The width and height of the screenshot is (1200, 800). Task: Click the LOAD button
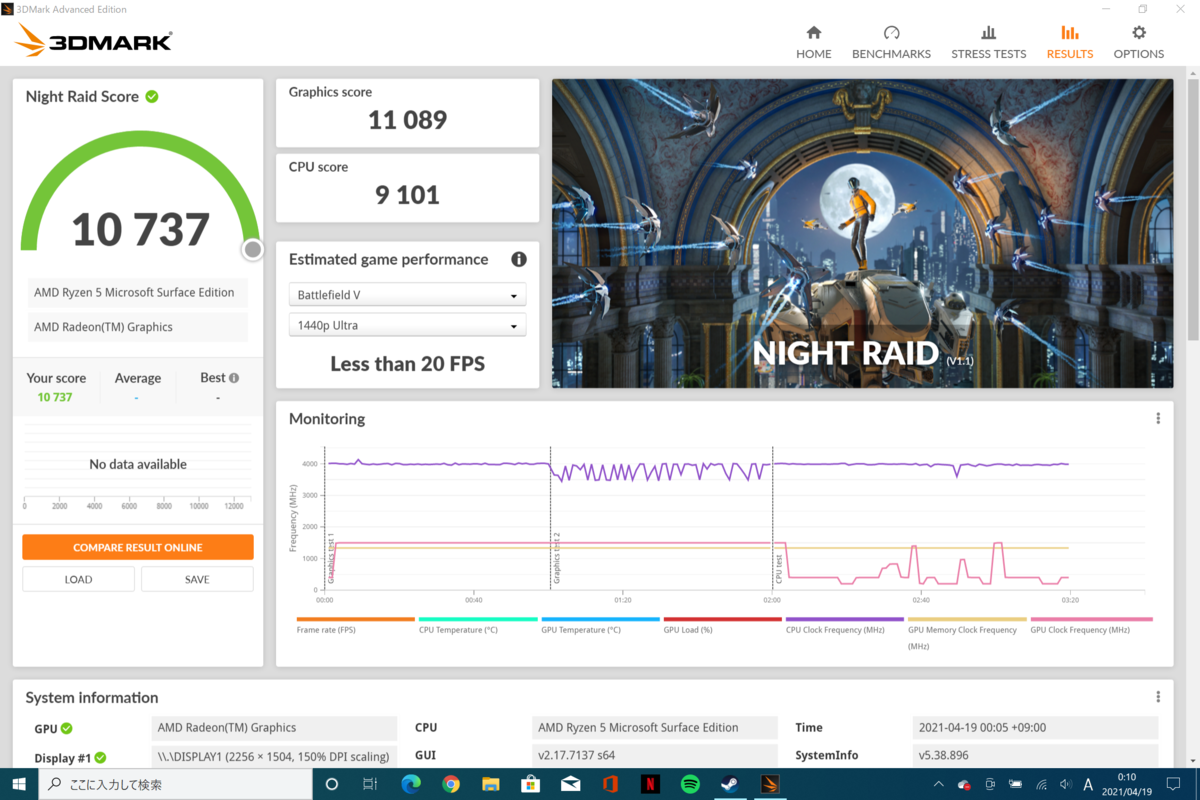(78, 579)
